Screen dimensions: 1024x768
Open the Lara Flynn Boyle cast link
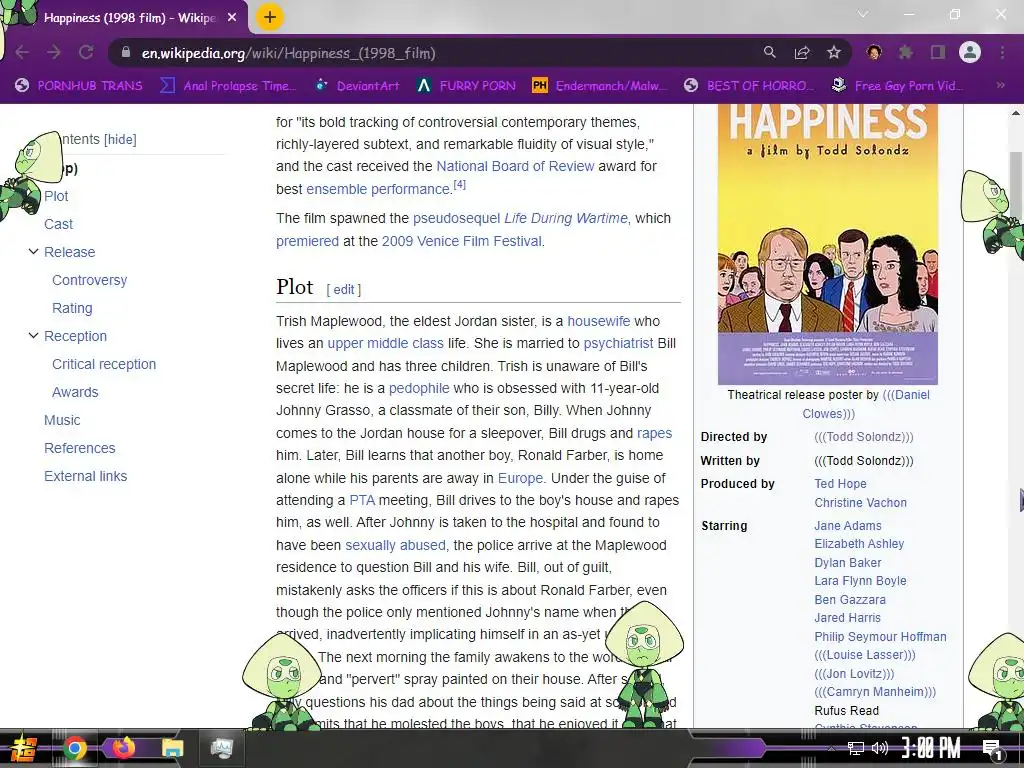click(860, 581)
